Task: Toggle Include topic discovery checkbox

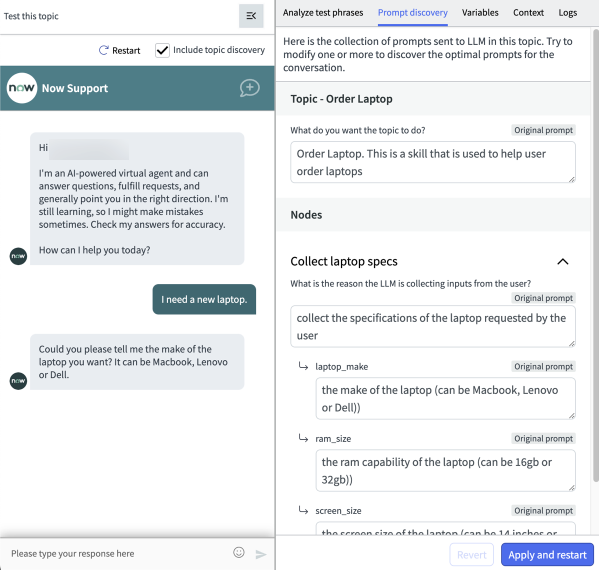Action: (x=162, y=50)
